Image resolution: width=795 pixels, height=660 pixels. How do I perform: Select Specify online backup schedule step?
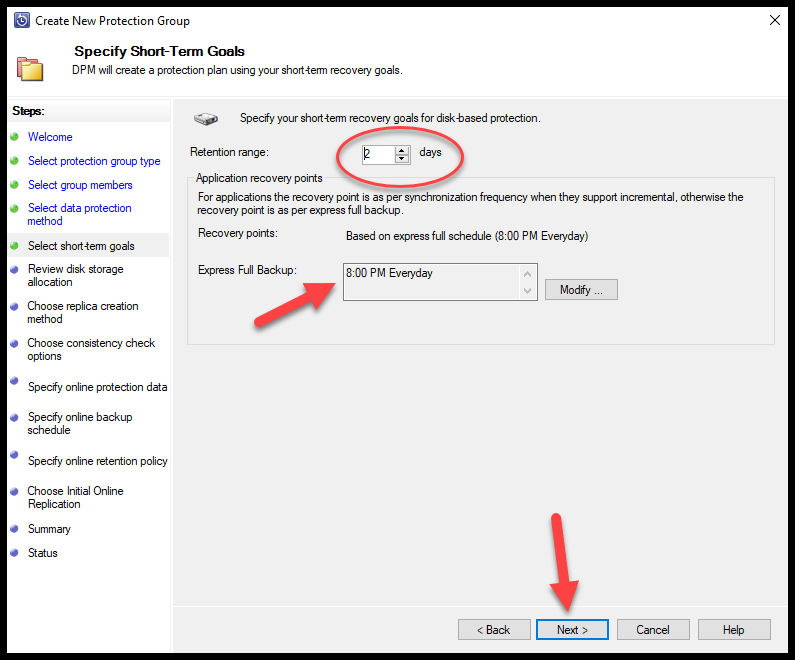click(x=80, y=423)
